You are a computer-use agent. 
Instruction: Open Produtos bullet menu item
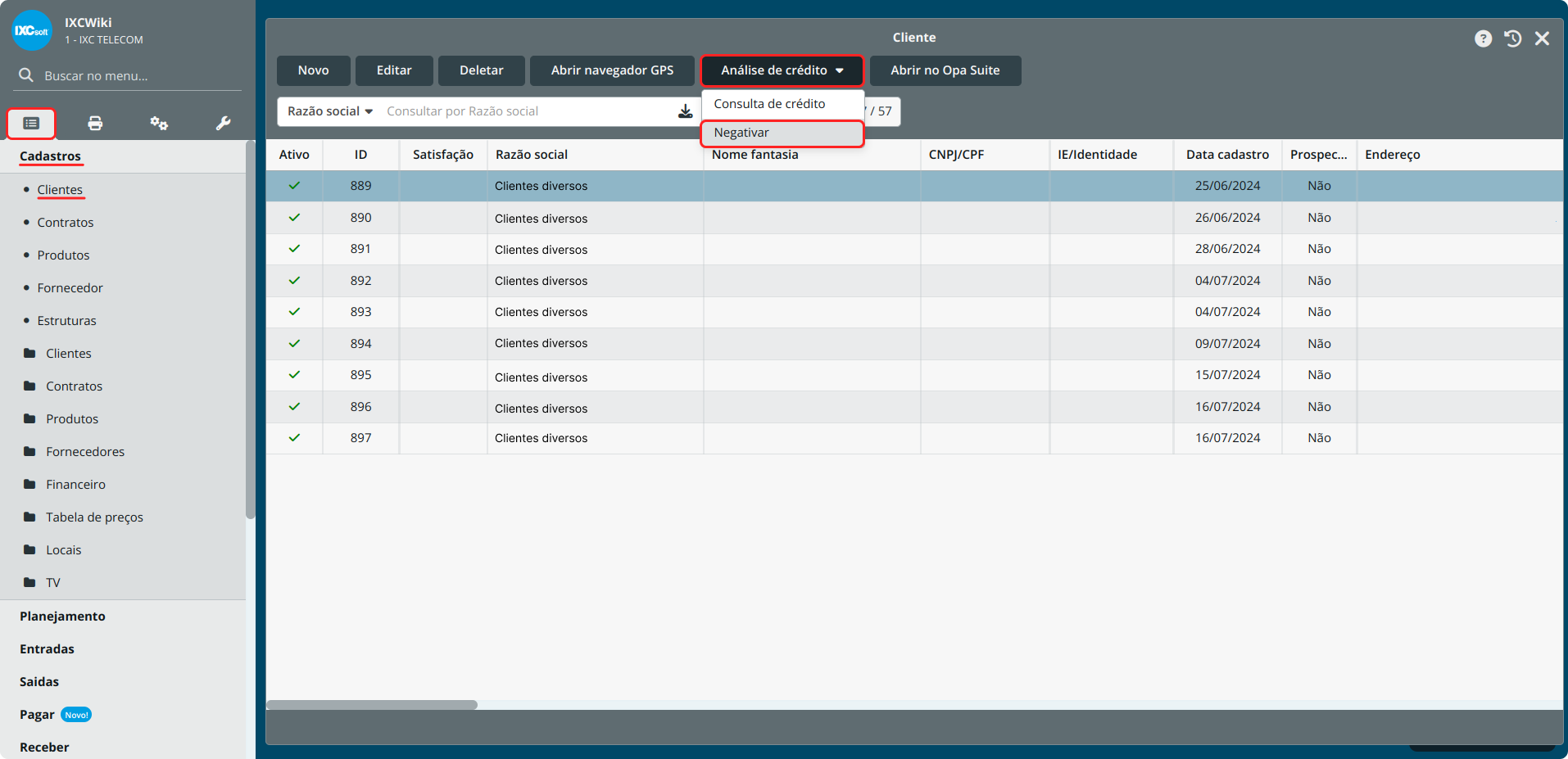(x=63, y=255)
